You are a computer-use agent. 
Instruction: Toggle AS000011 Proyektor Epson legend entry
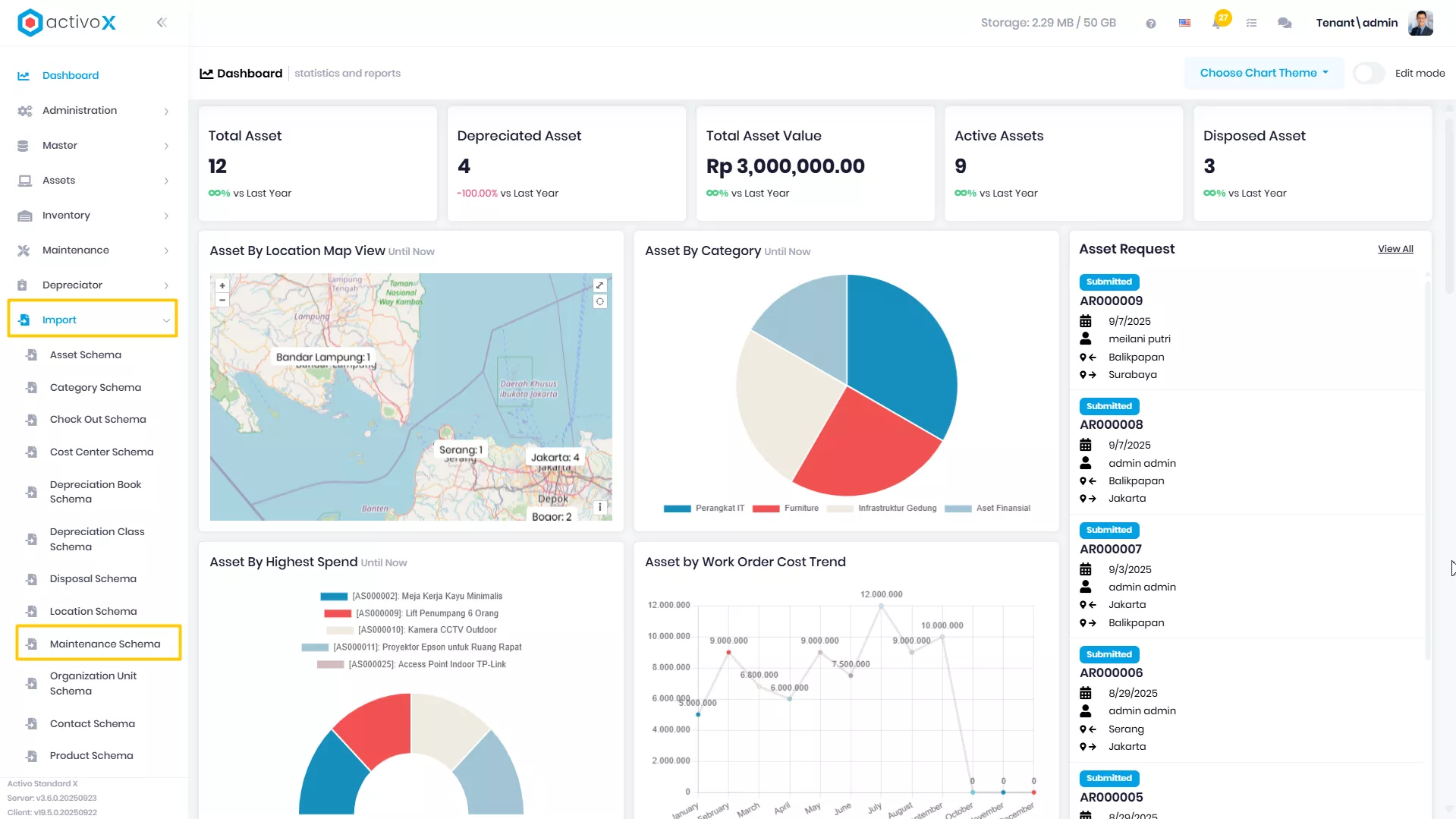[411, 647]
